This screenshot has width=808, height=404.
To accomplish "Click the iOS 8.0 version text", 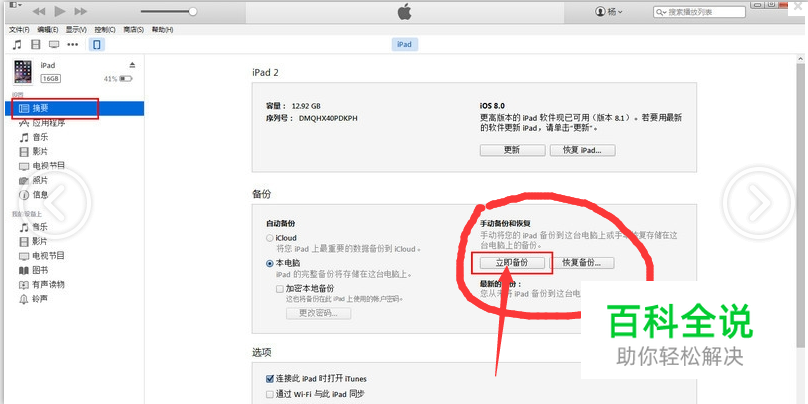I will 492,105.
